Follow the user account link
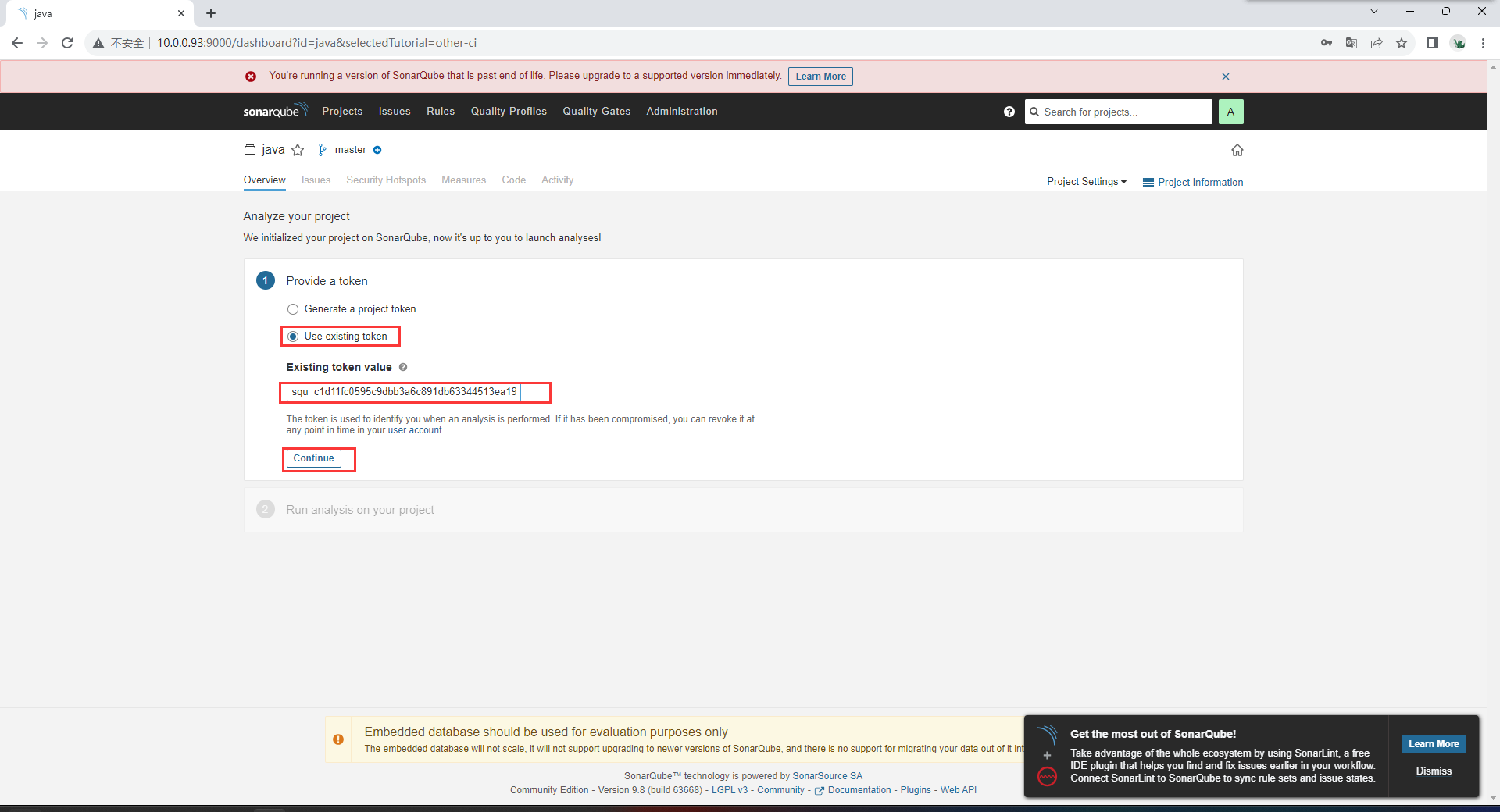 (x=415, y=430)
